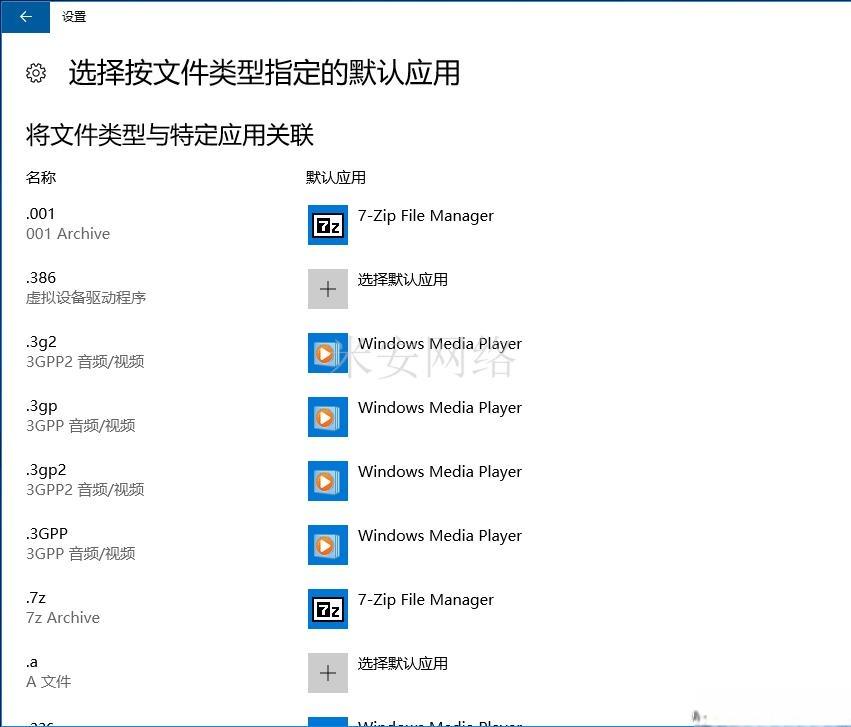Screen dimensions: 851x727
Task: Select the .3GPP extension name
Action: pos(47,534)
